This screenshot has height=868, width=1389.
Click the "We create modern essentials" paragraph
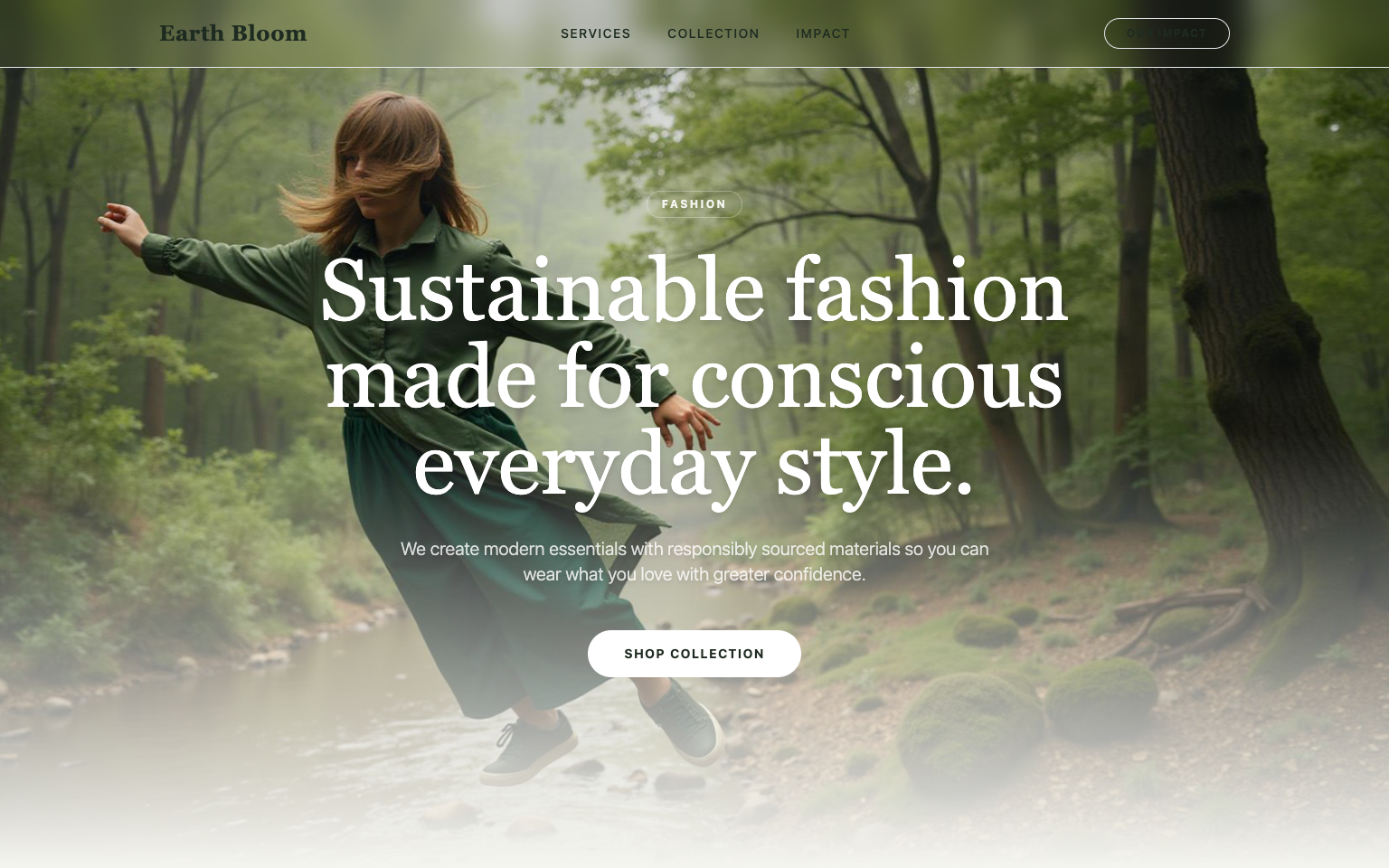click(694, 561)
